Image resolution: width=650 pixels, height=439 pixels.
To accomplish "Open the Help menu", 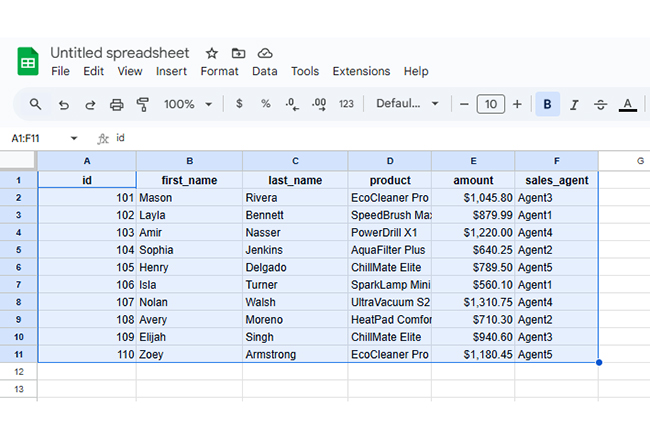I will click(x=416, y=71).
